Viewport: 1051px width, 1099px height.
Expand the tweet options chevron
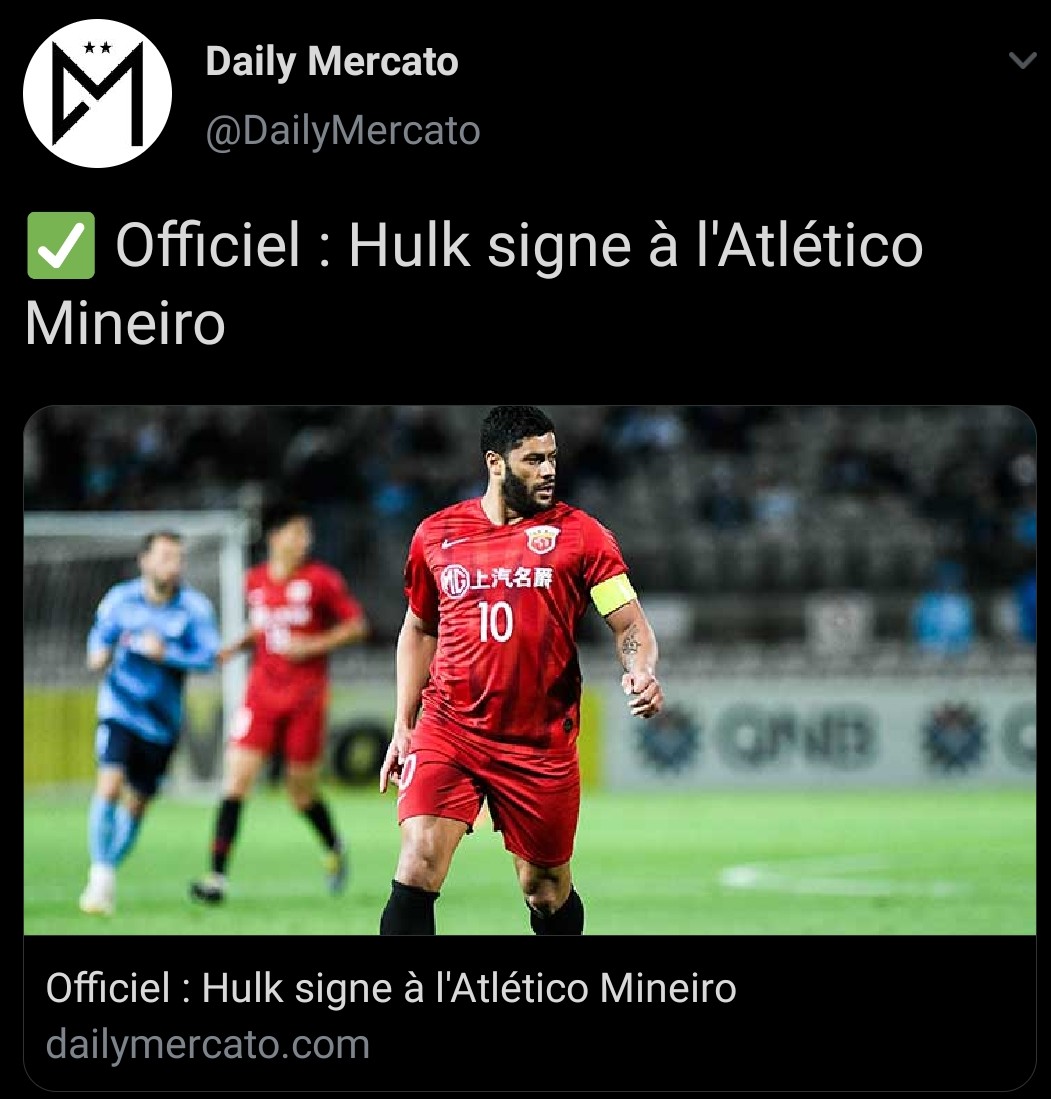(x=1022, y=60)
